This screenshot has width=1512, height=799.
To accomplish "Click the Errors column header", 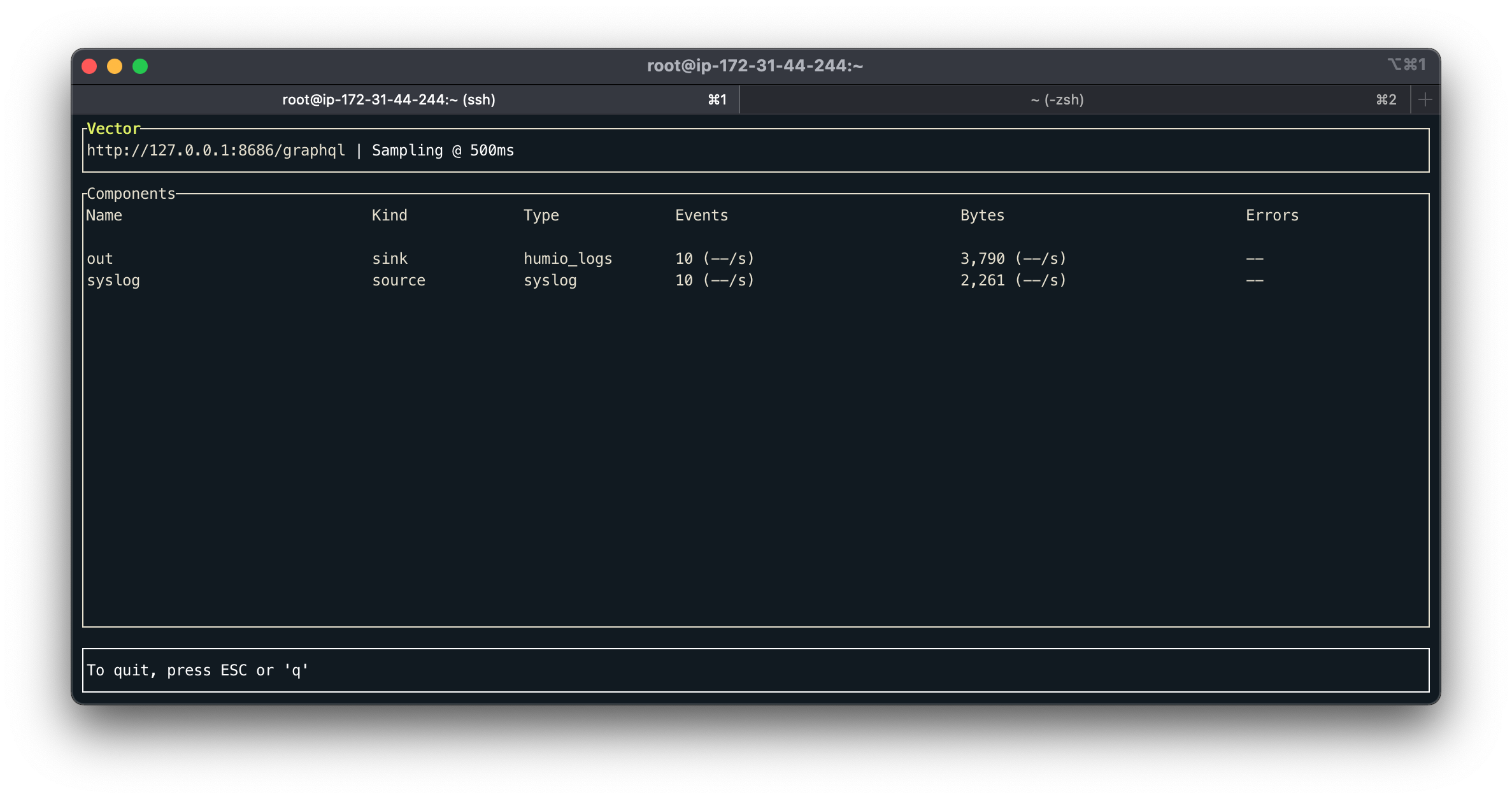I will click(x=1272, y=215).
